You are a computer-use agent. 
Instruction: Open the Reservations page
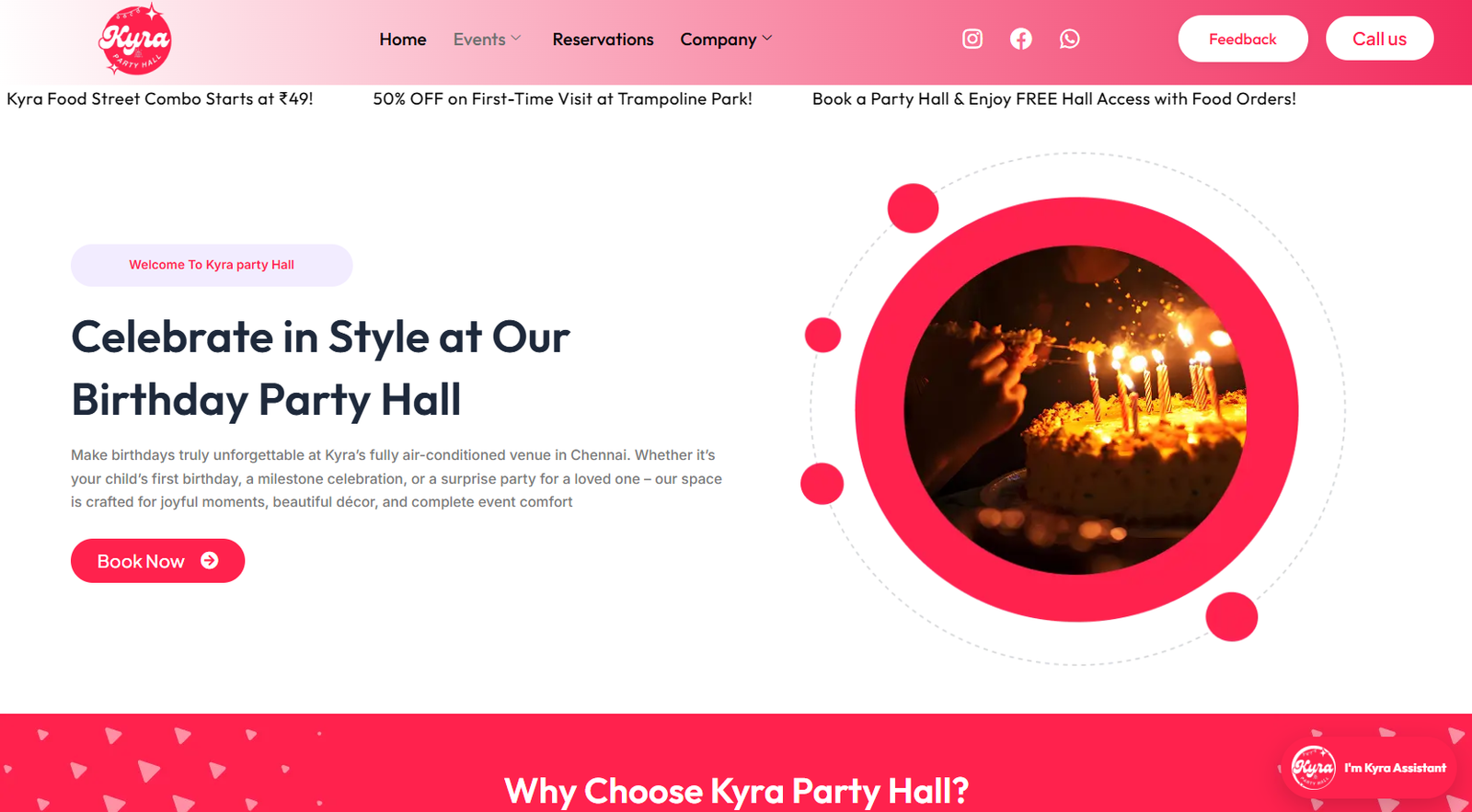603,40
